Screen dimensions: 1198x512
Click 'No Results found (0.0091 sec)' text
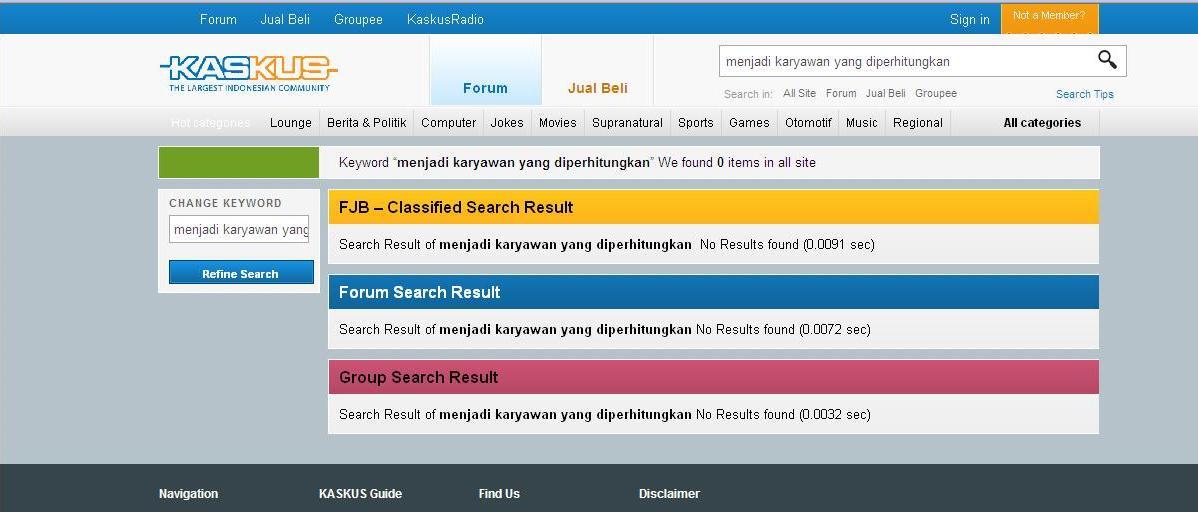(787, 245)
